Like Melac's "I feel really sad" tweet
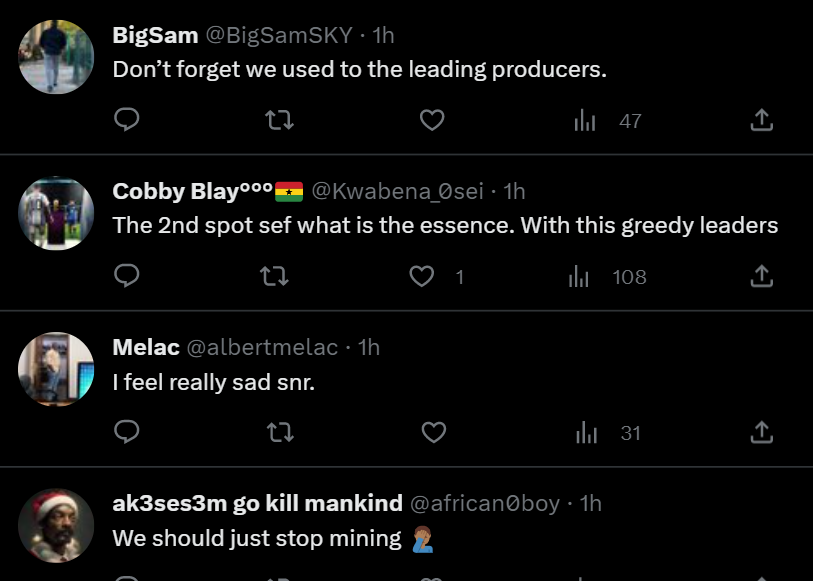 [x=432, y=433]
